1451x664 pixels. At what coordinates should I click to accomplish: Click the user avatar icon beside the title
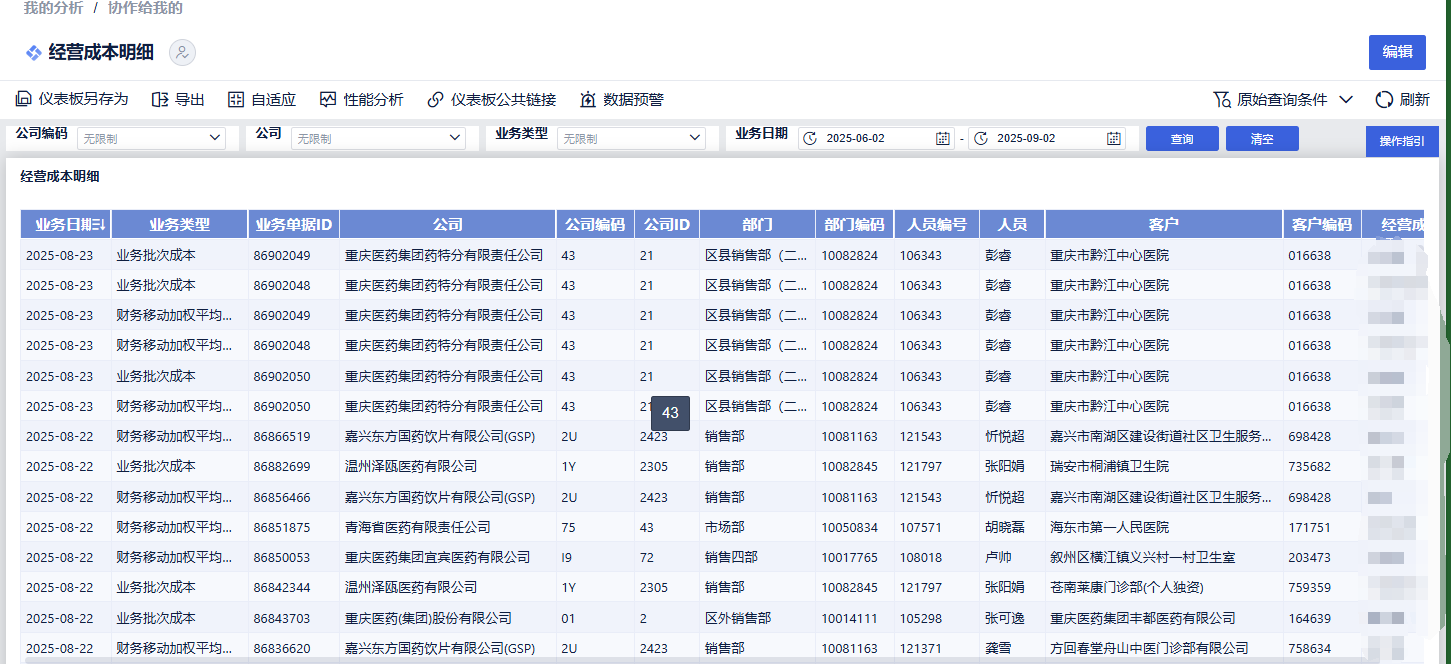182,53
